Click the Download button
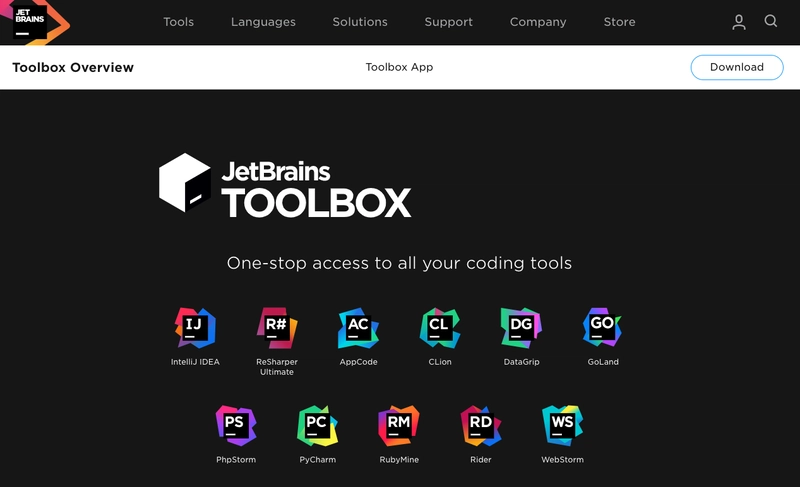The width and height of the screenshot is (800, 487). point(737,67)
